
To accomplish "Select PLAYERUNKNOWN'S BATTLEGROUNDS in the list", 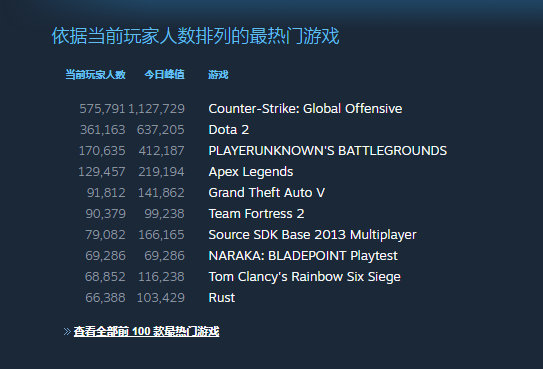I will pyautogui.click(x=328, y=151).
